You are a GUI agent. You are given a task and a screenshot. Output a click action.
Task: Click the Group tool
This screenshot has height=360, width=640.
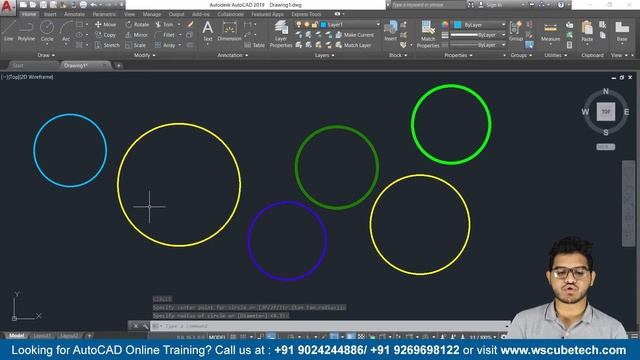pos(516,31)
